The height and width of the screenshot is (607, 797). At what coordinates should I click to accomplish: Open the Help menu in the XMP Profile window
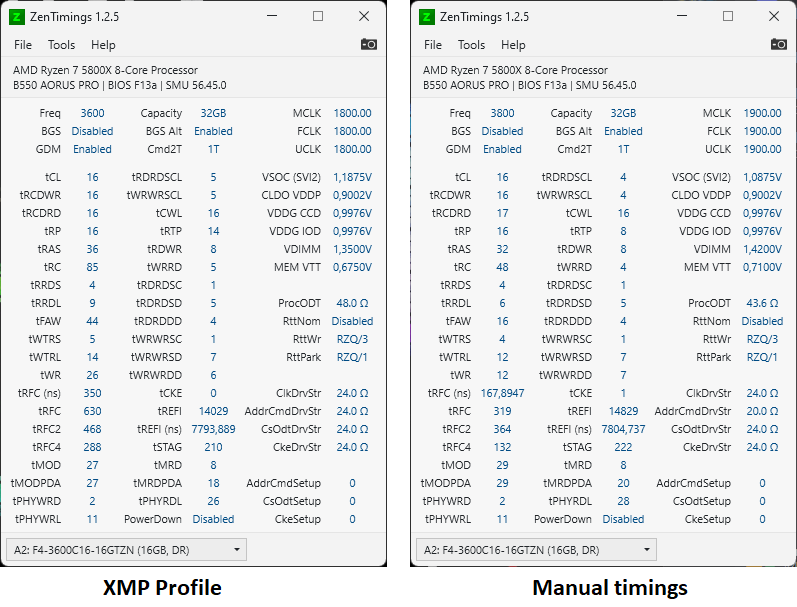[103, 45]
